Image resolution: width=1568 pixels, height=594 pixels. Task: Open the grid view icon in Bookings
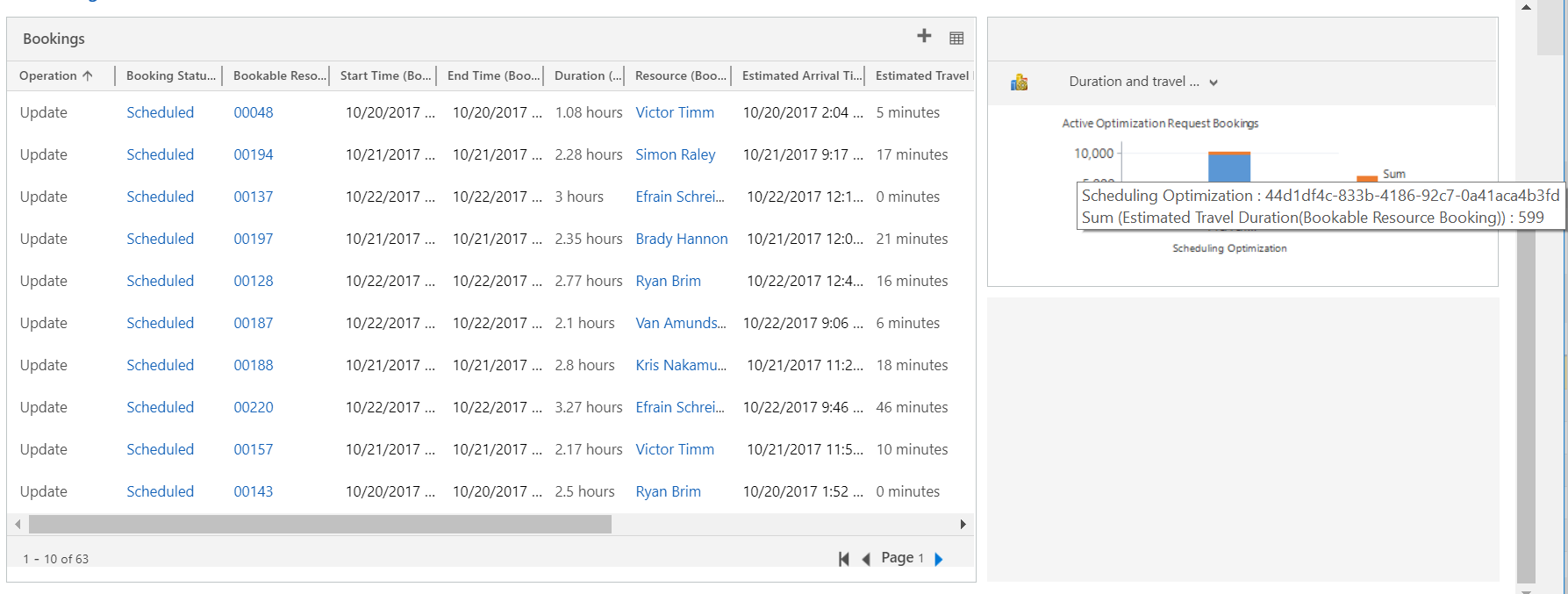pos(956,38)
